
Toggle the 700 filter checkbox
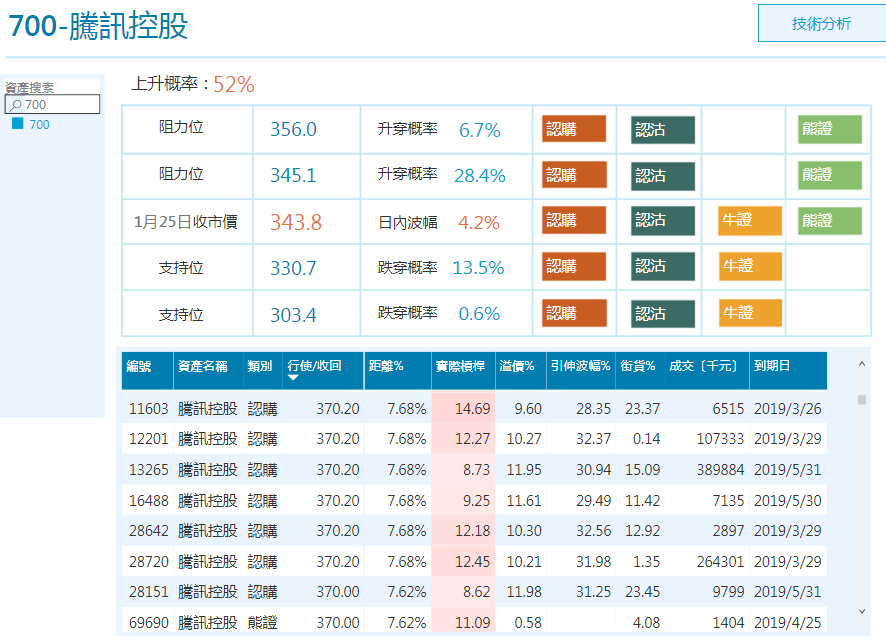click(x=18, y=123)
